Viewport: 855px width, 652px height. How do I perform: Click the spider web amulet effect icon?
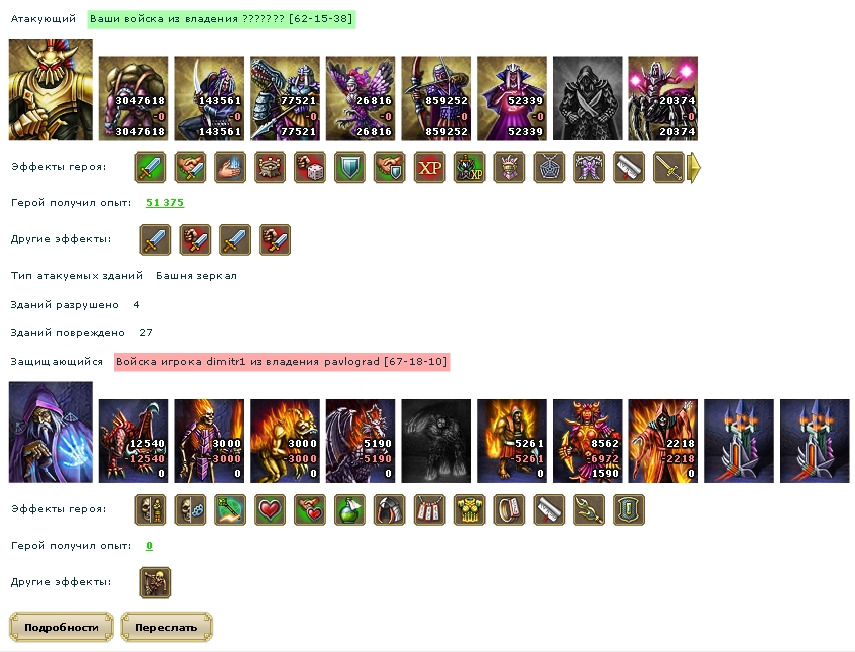(549, 167)
